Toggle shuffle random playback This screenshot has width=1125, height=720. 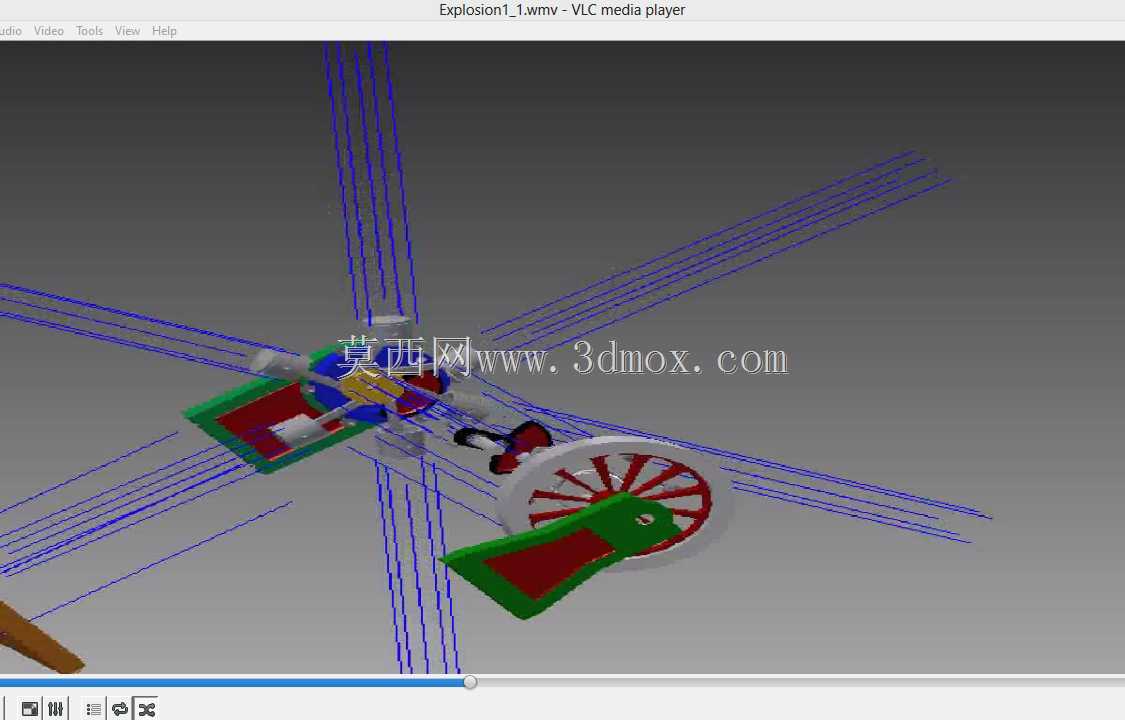pyautogui.click(x=146, y=709)
